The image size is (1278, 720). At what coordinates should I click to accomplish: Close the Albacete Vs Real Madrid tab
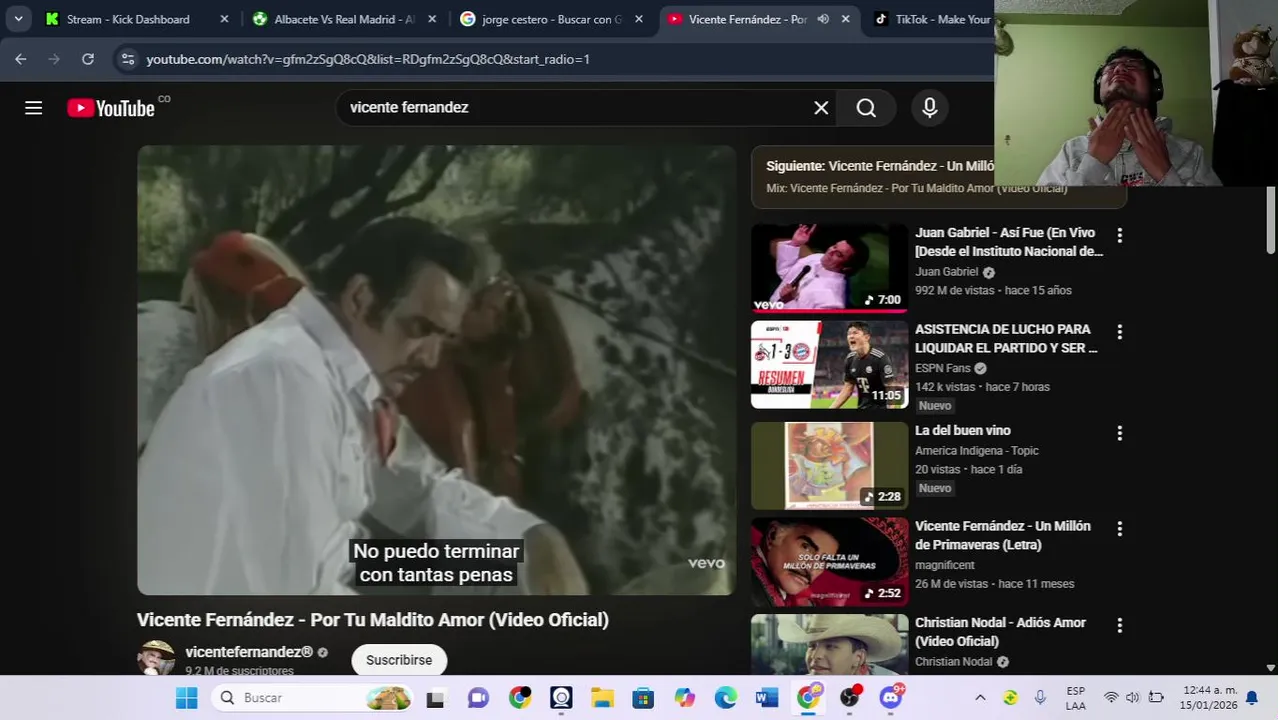432,19
